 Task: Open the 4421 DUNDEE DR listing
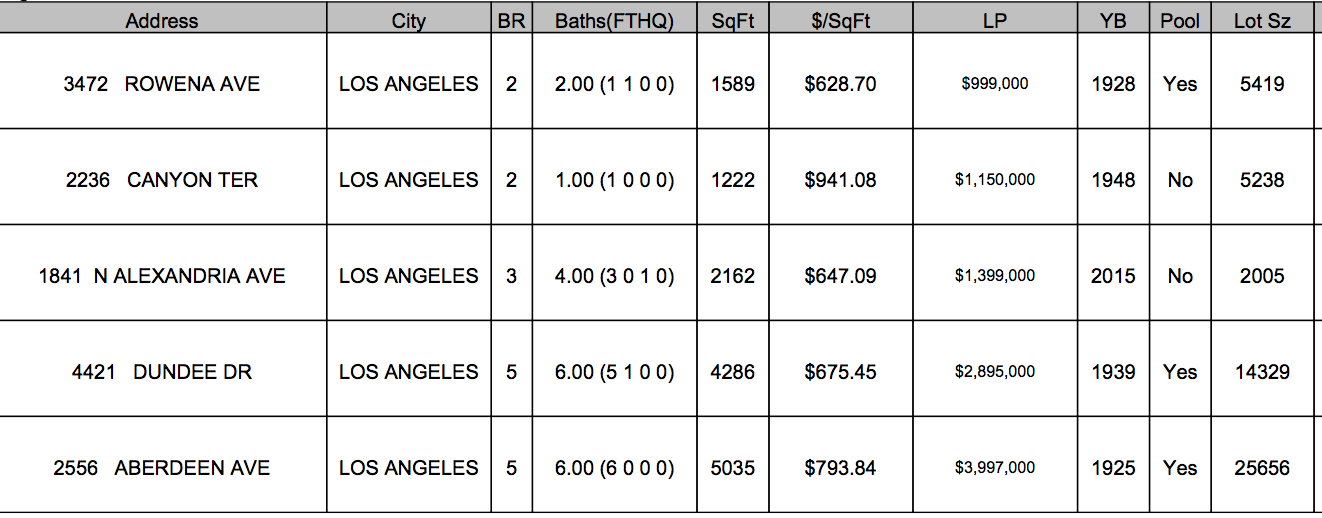pos(162,372)
